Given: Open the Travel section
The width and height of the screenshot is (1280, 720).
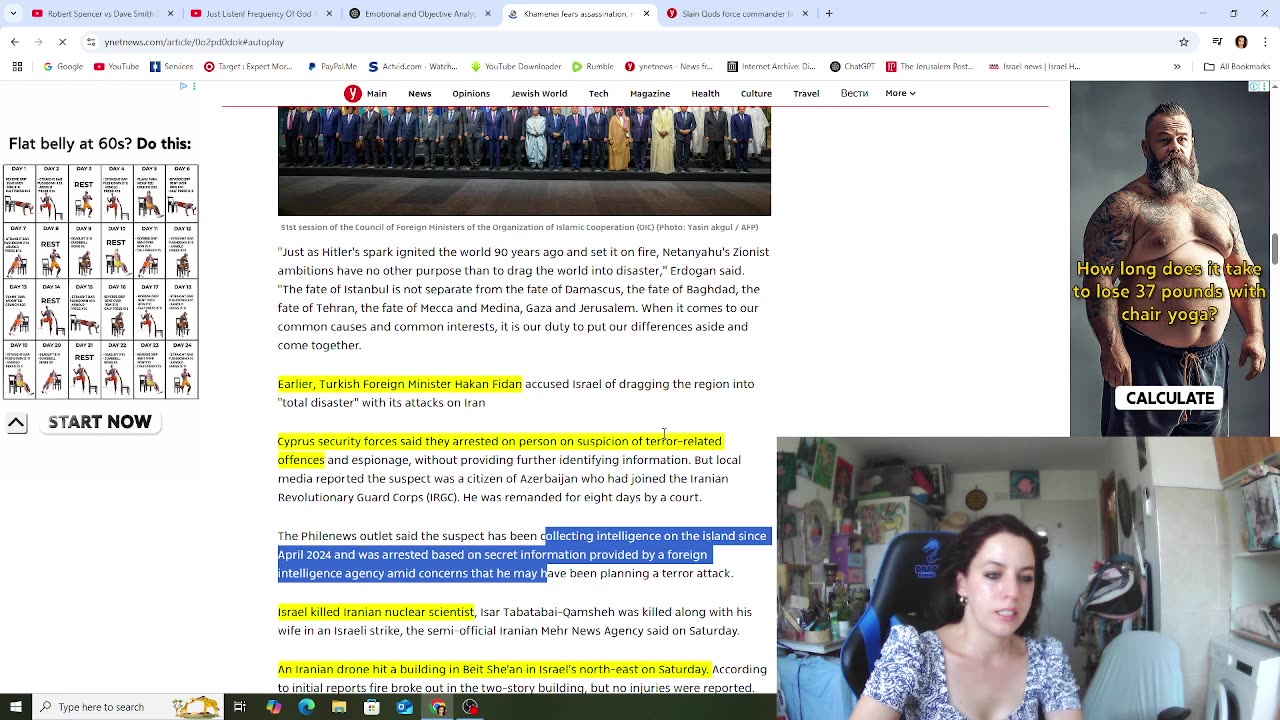Looking at the screenshot, I should coord(806,93).
